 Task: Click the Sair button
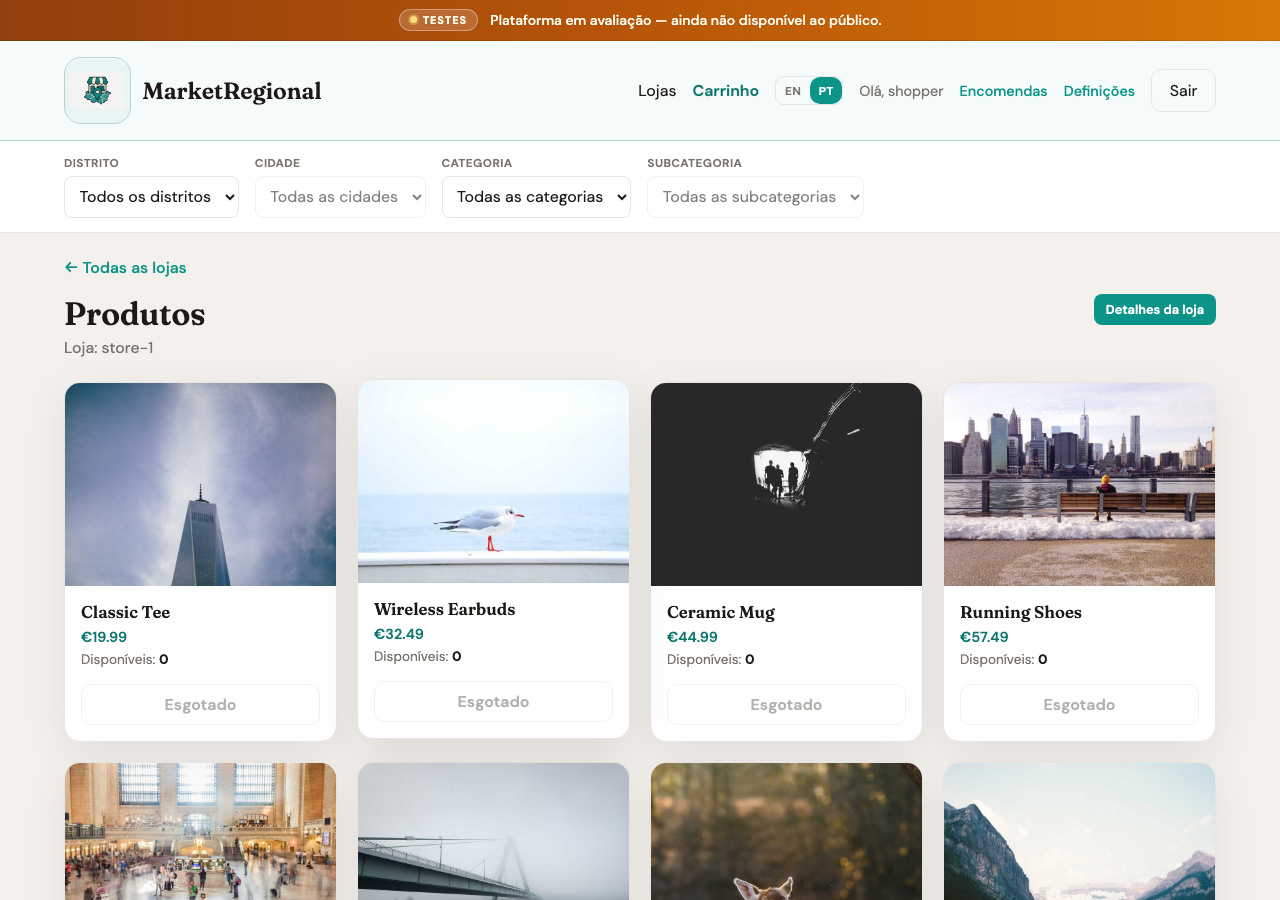(x=1183, y=90)
